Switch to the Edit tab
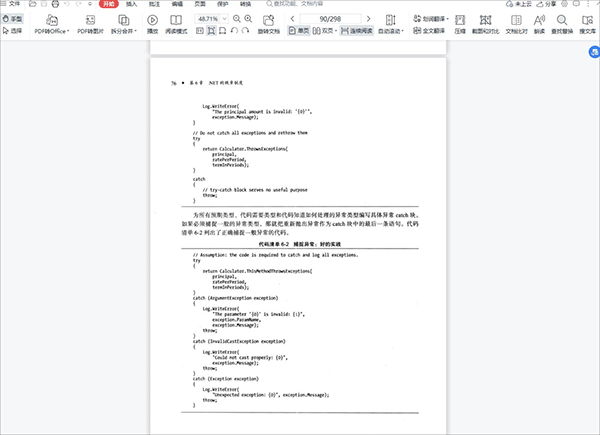 point(177,4)
